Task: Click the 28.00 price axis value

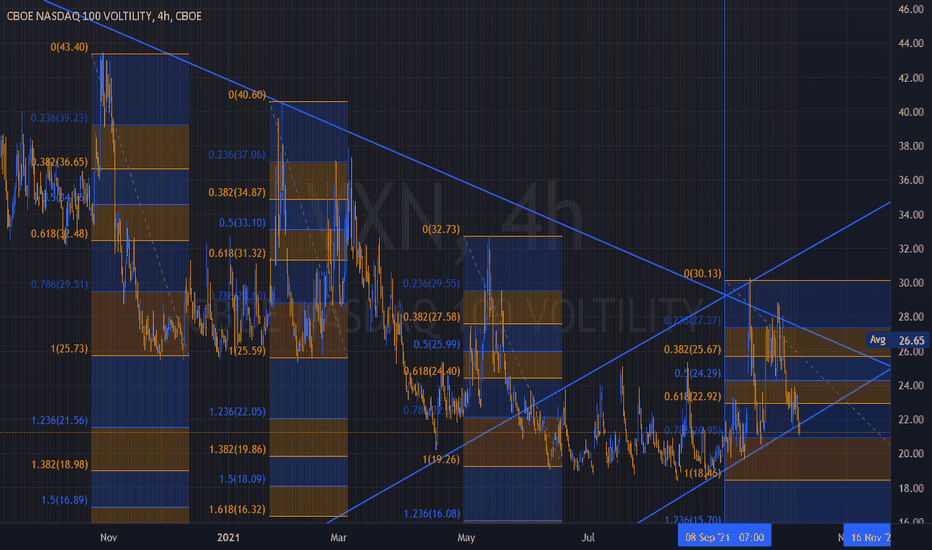Action: [911, 317]
